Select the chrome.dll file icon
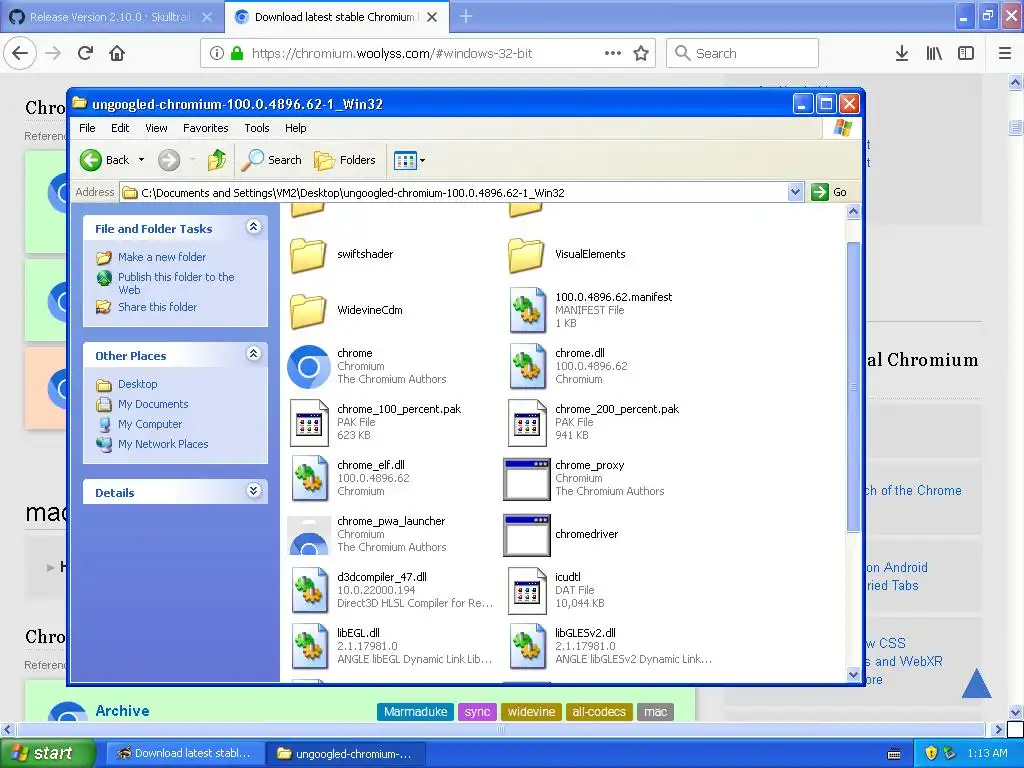Image resolution: width=1024 pixels, height=768 pixels. [527, 366]
